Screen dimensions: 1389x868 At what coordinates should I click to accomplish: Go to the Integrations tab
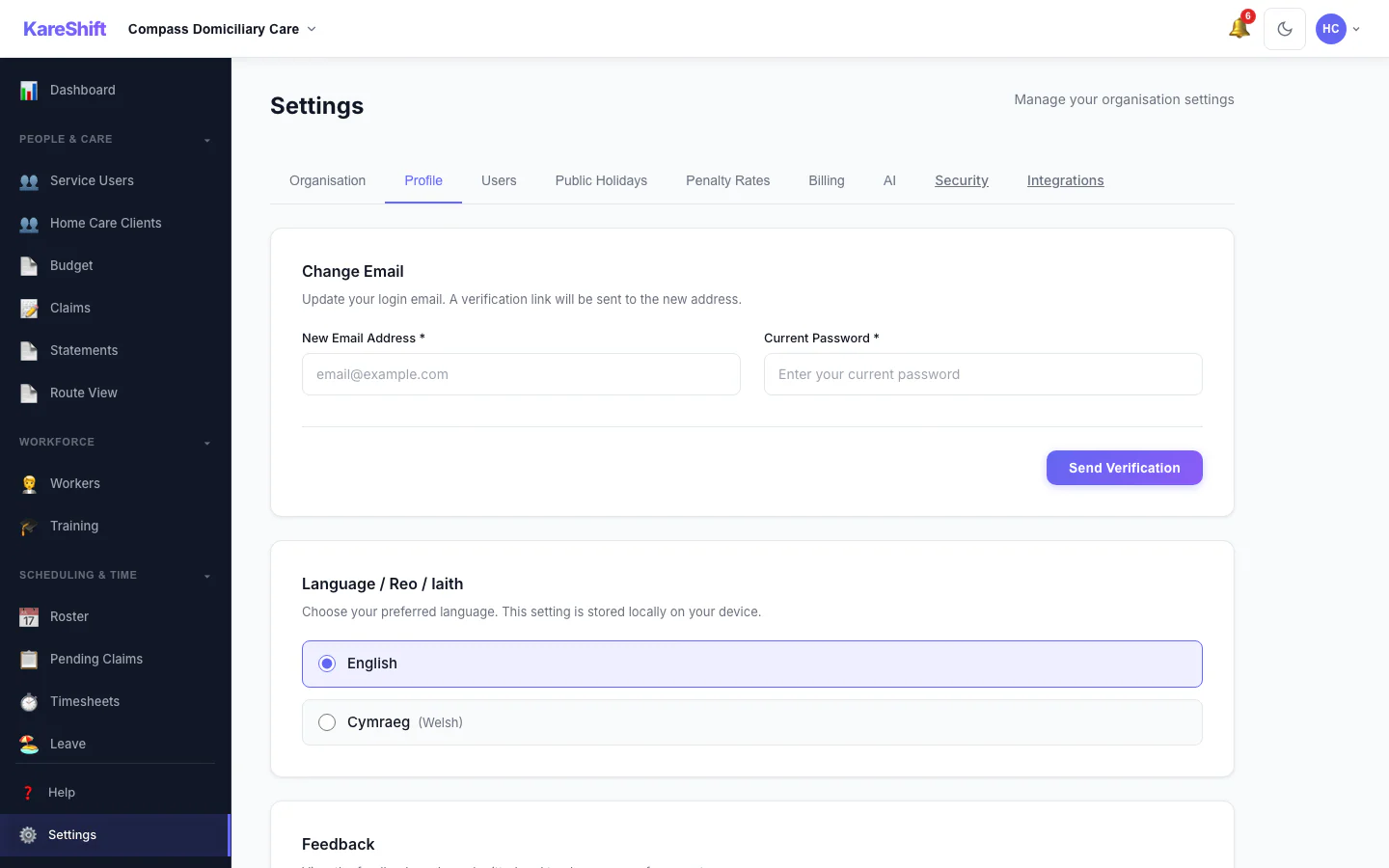tap(1065, 180)
